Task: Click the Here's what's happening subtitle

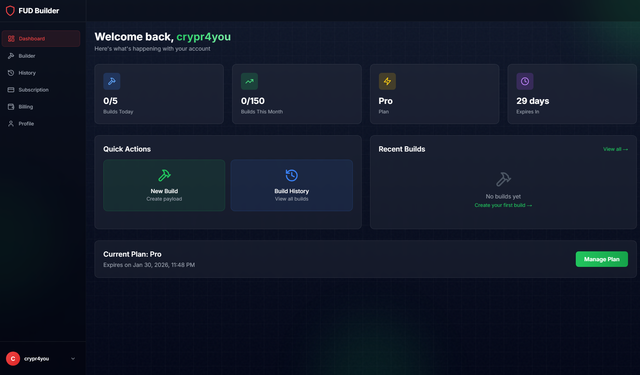Action: click(x=152, y=49)
